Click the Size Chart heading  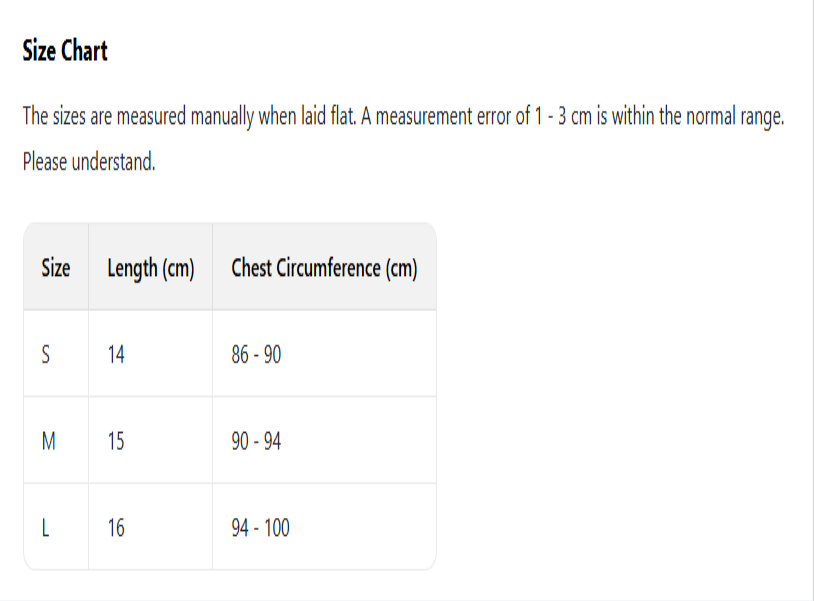pyautogui.click(x=65, y=52)
